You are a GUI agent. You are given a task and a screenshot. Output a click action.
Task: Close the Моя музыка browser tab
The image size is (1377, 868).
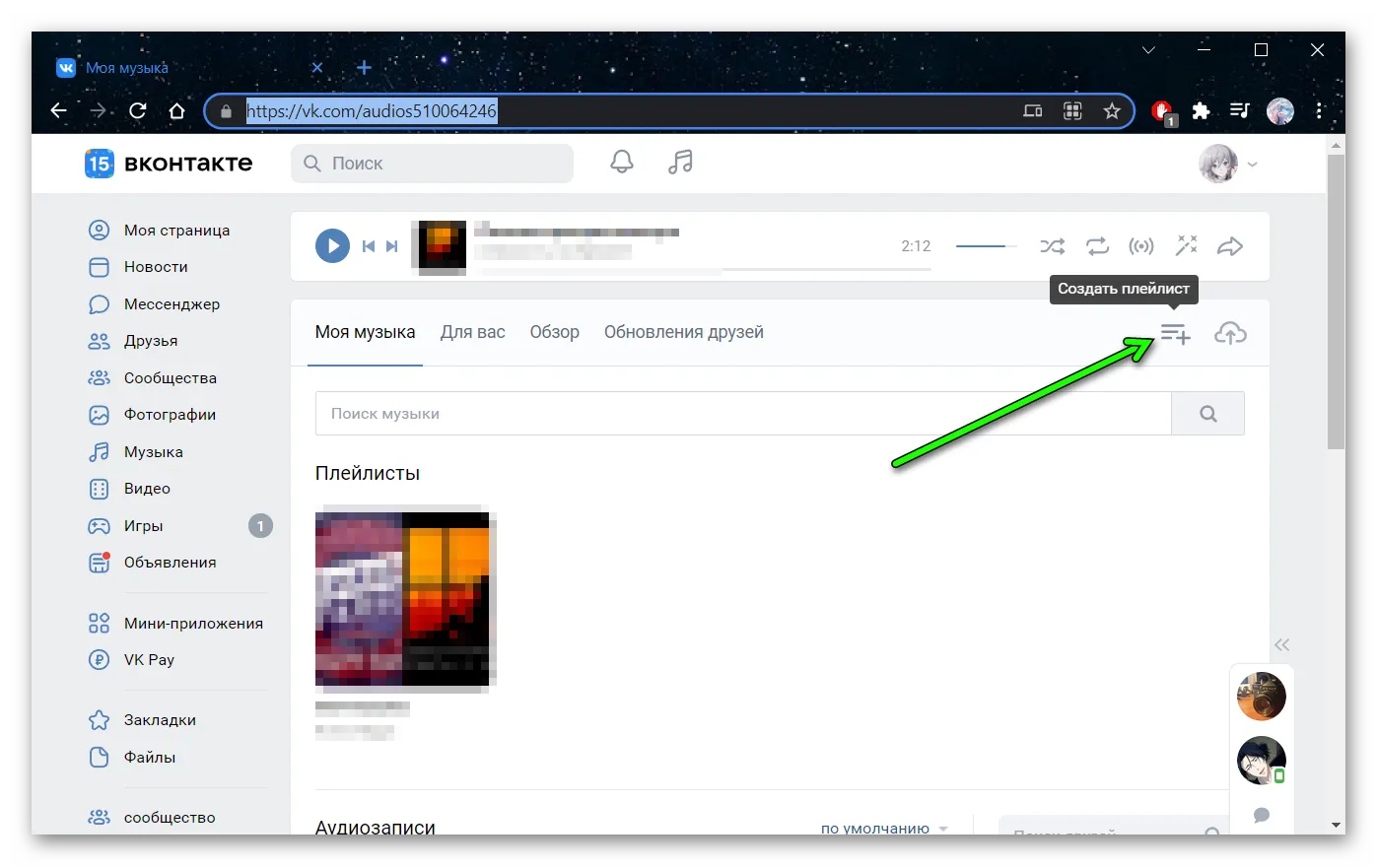click(x=317, y=68)
